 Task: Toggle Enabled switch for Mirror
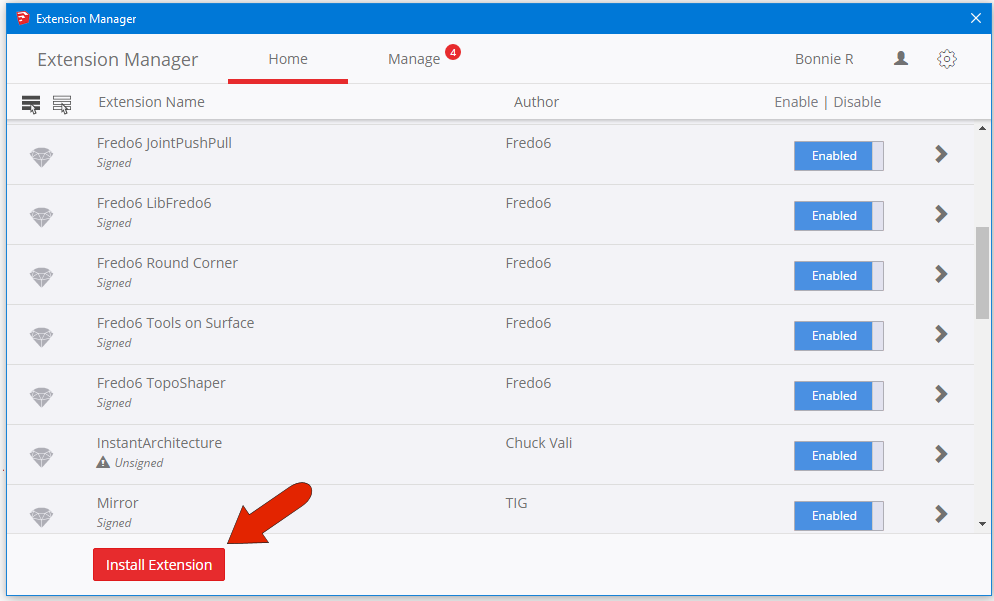(x=839, y=515)
